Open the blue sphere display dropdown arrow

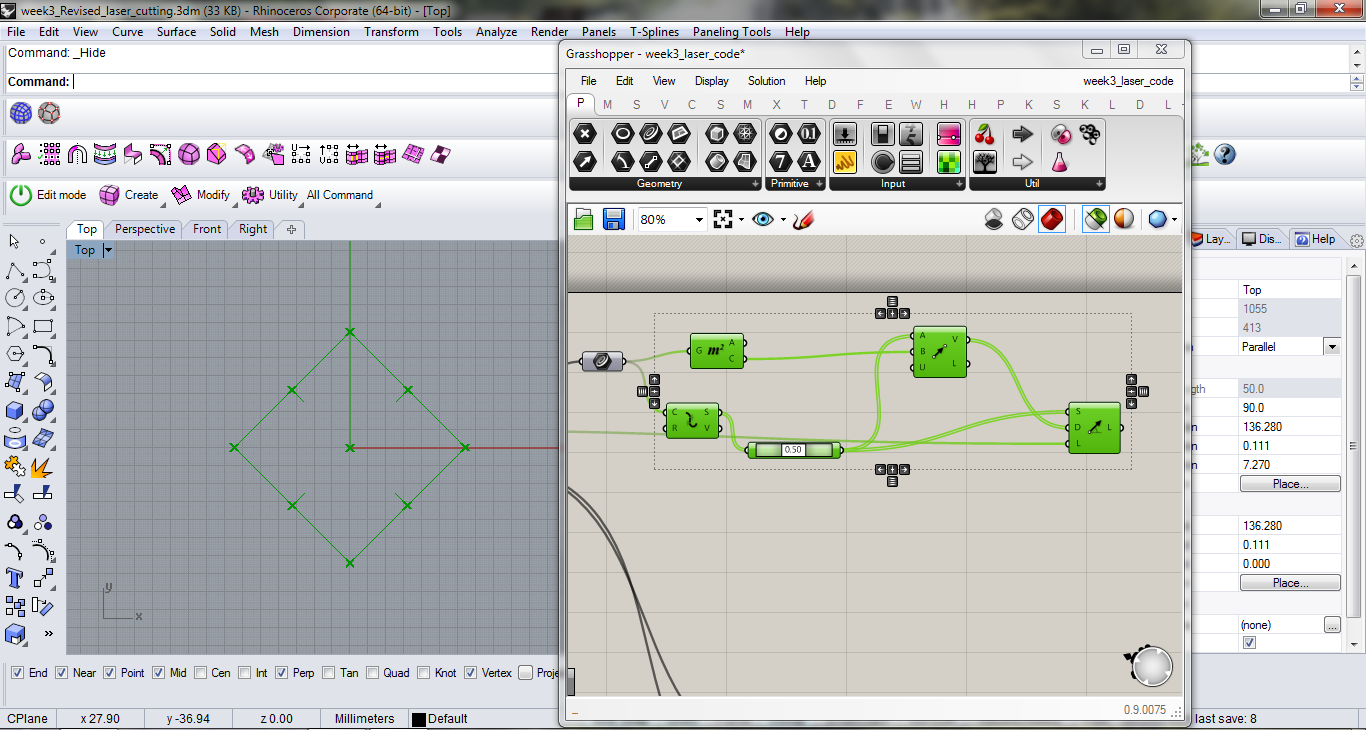click(1175, 220)
